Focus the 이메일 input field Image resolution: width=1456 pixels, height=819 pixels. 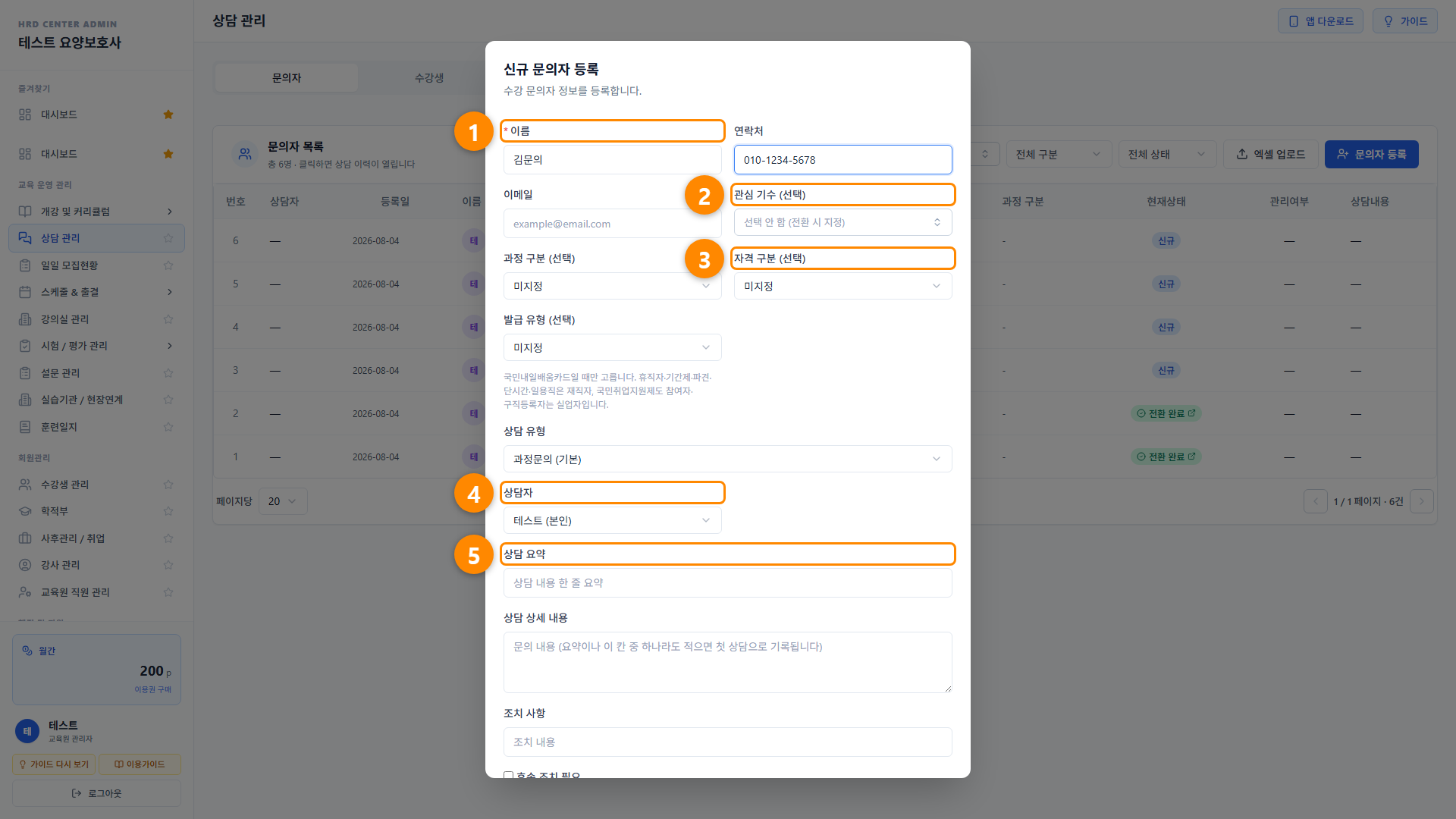[612, 224]
